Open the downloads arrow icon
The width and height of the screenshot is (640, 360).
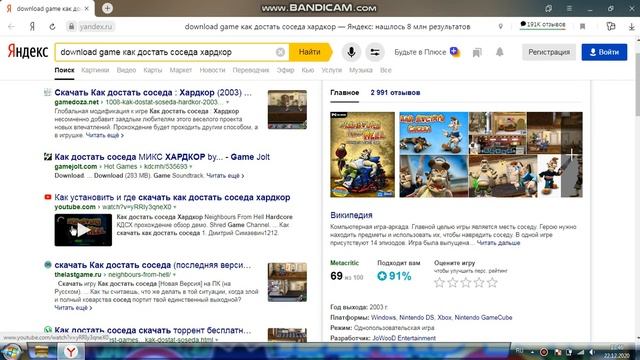[x=631, y=27]
